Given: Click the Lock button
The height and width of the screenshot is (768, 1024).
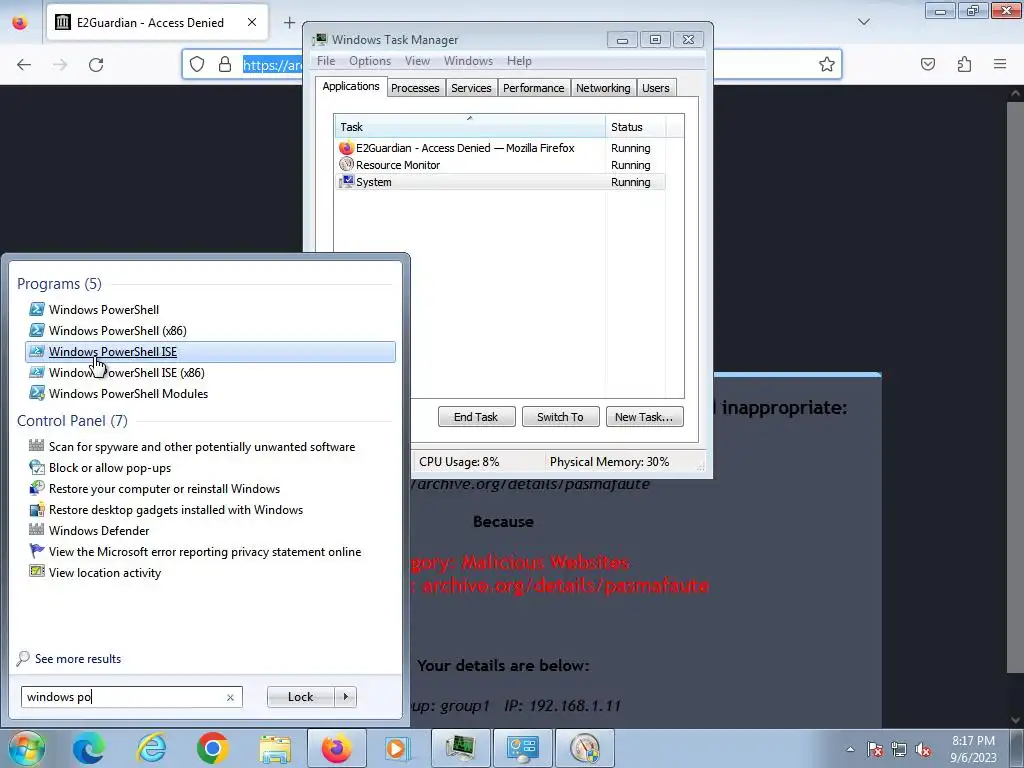Looking at the screenshot, I should [300, 697].
